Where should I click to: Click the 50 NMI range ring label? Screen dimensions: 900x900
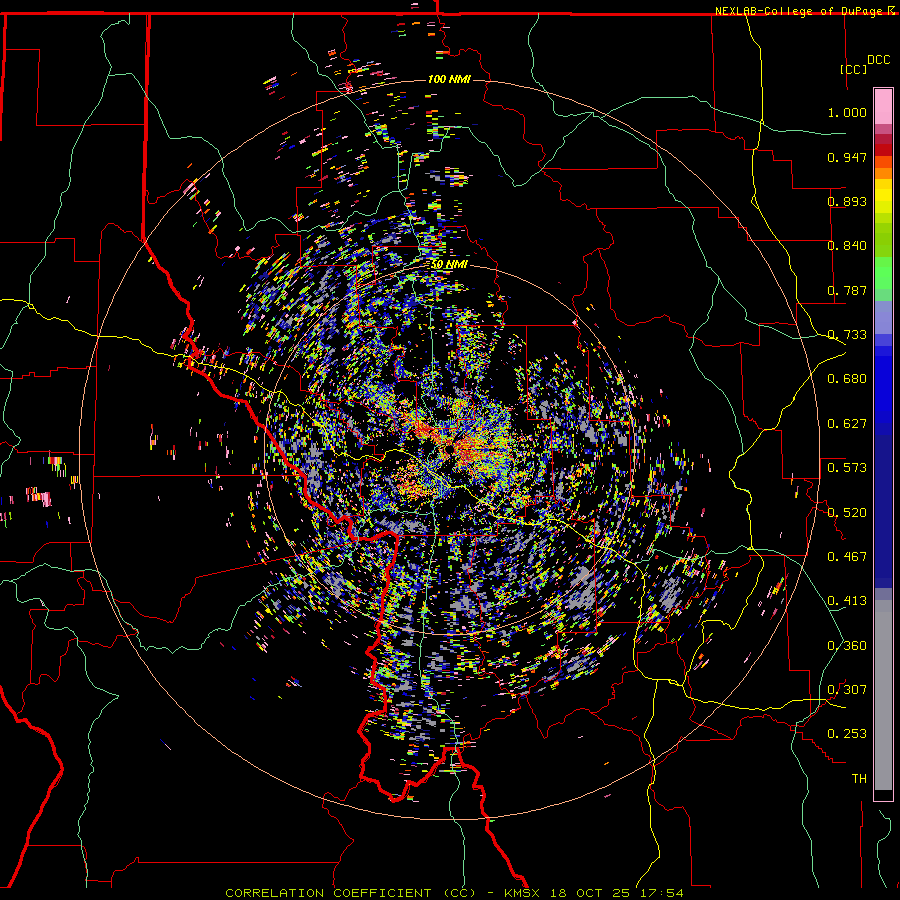[449, 264]
